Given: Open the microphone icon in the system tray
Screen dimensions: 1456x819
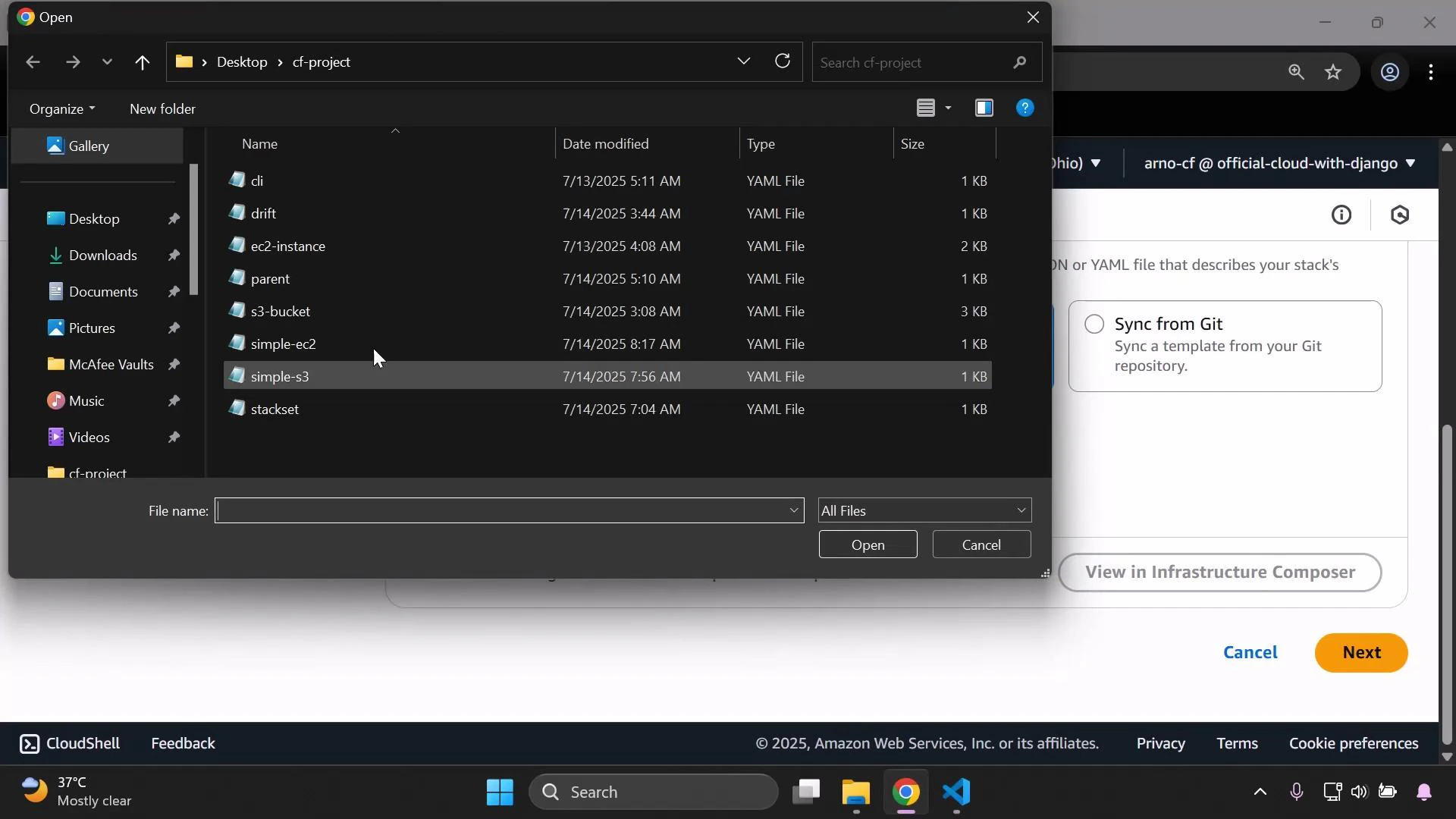Looking at the screenshot, I should point(1297,792).
